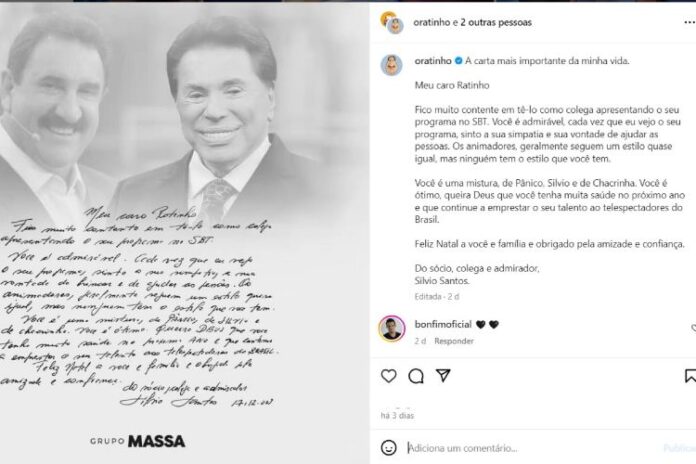Screen dimensions: 696x464
Task: Open bonfimoficial username link
Action: [x=443, y=325]
